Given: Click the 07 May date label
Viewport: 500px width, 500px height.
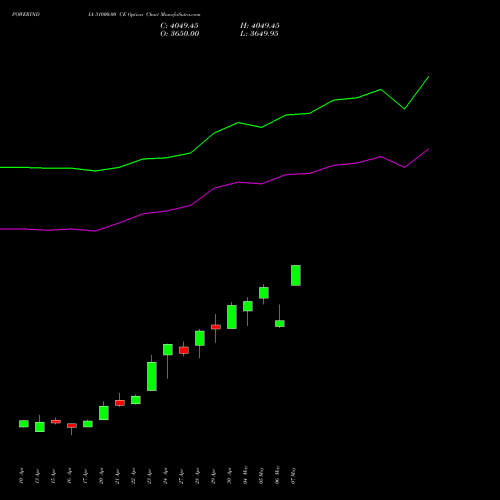Looking at the screenshot, I should click(293, 475).
